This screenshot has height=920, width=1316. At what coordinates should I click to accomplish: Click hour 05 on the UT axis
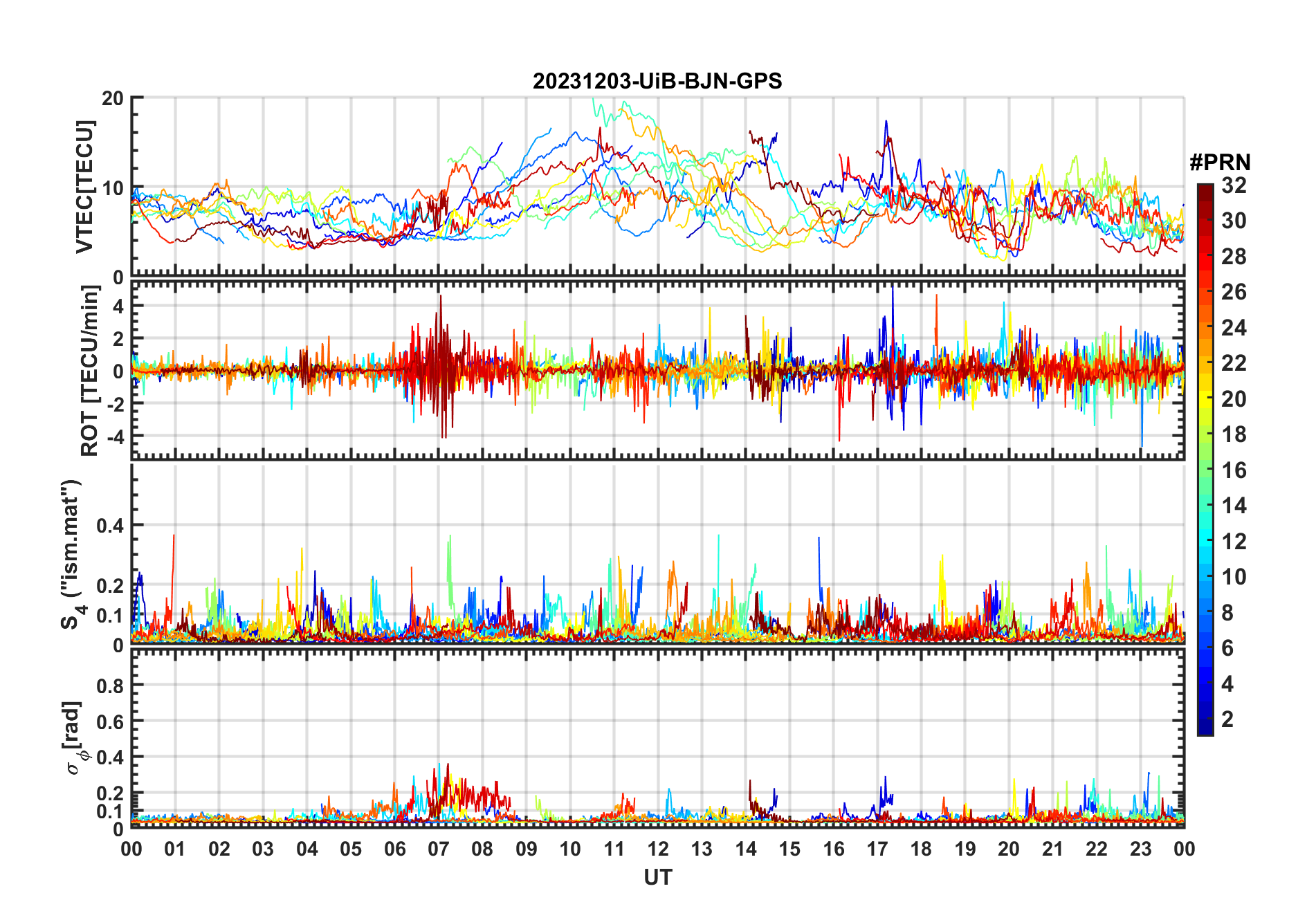[351, 849]
